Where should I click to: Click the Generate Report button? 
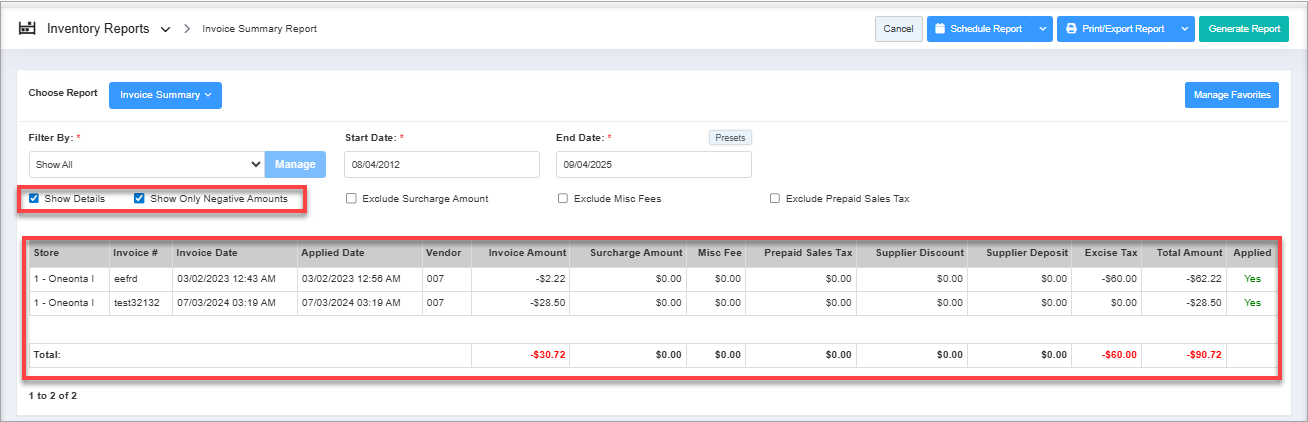[x=1244, y=29]
